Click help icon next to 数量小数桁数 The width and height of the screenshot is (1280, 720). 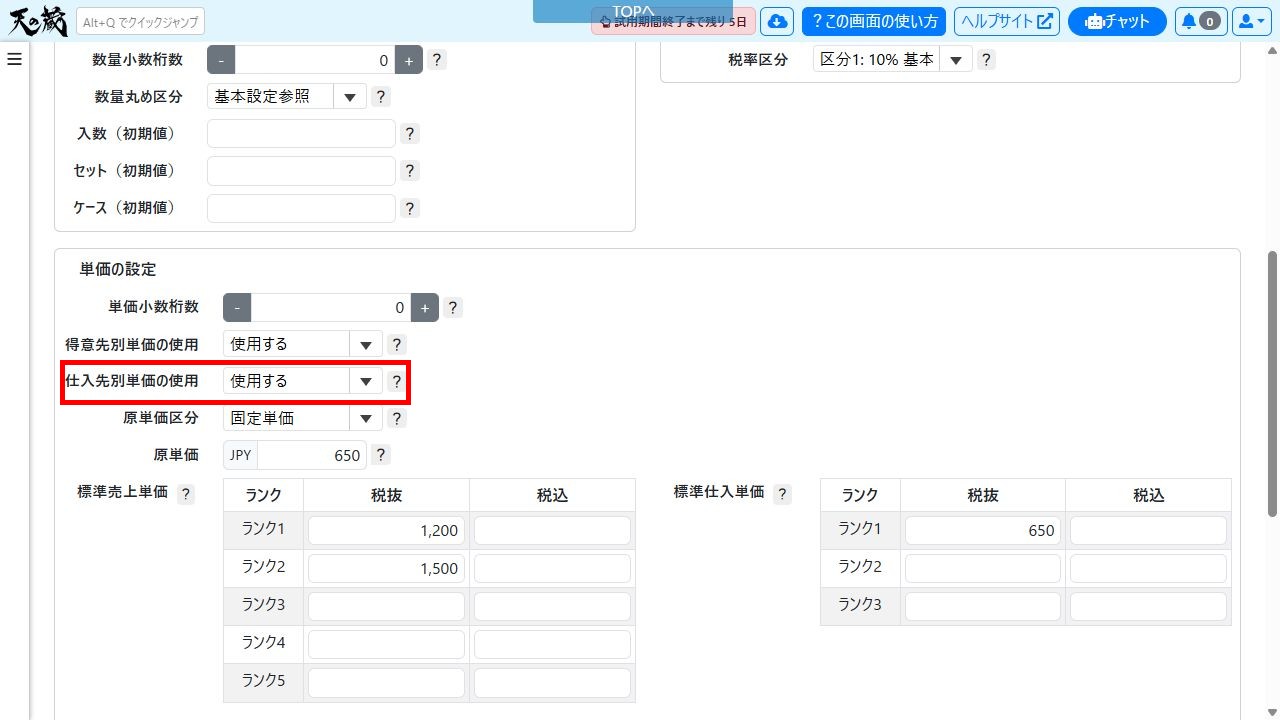coord(436,59)
